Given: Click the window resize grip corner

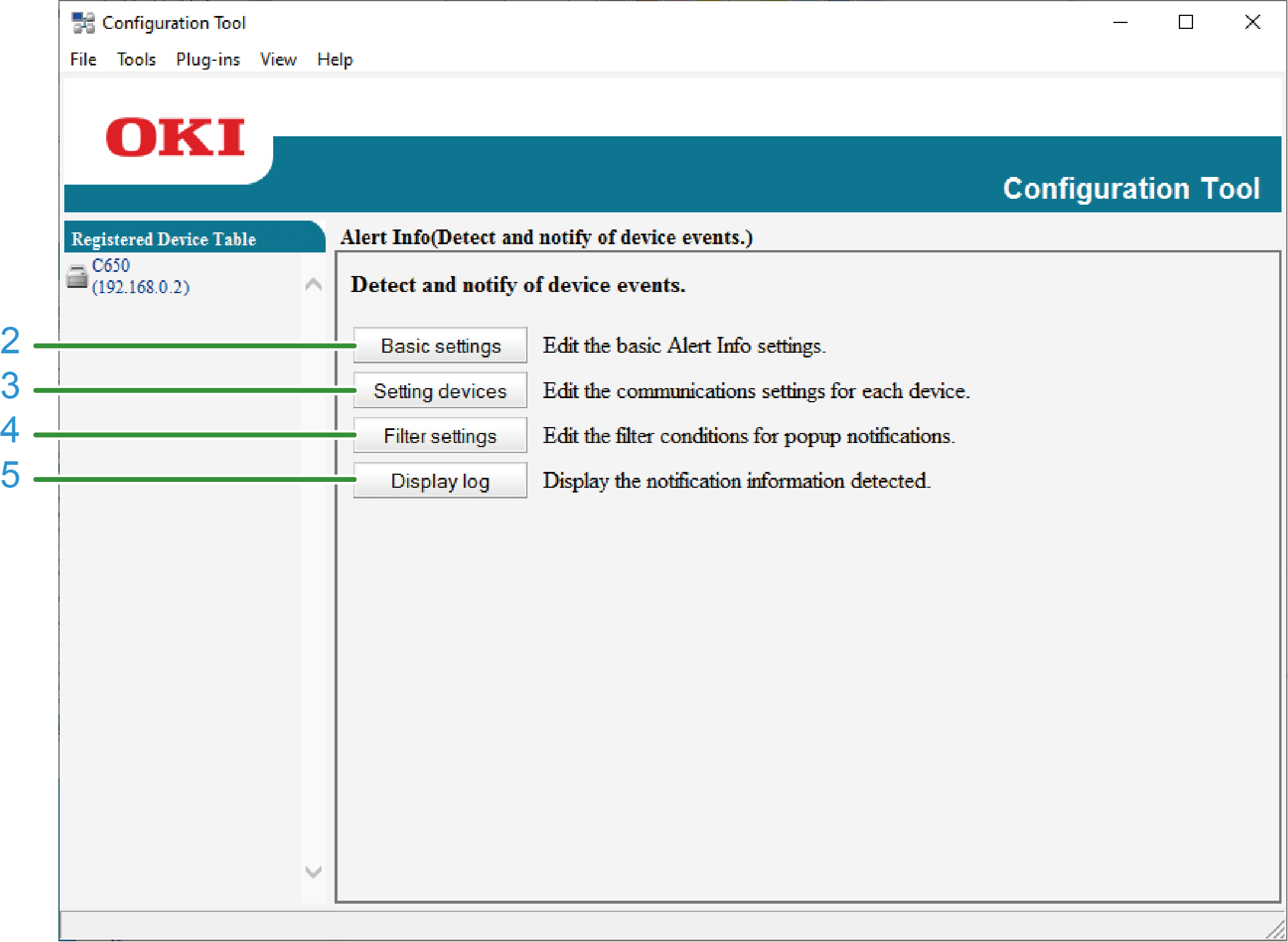Looking at the screenshot, I should tap(1277, 931).
